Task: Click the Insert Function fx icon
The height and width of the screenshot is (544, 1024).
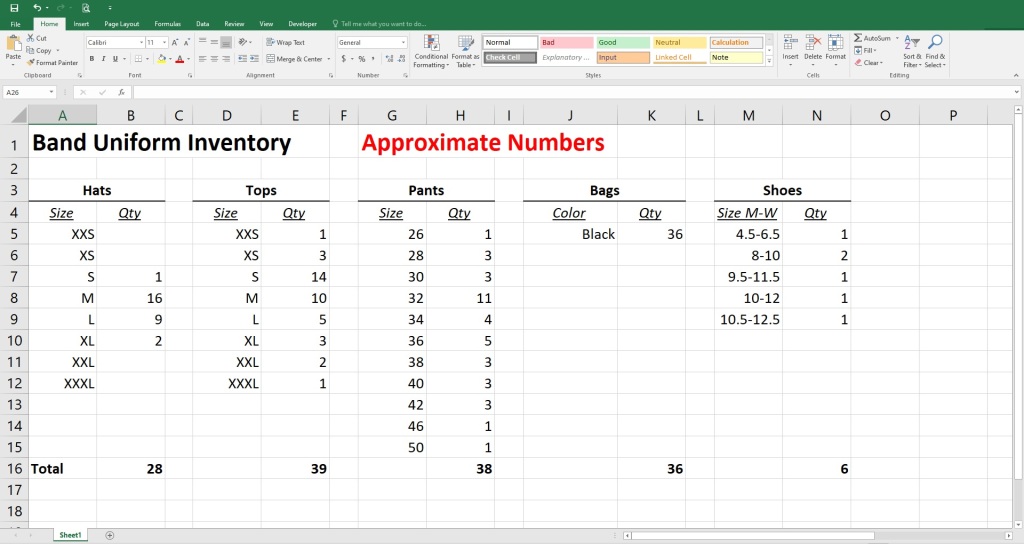Action: click(121, 92)
